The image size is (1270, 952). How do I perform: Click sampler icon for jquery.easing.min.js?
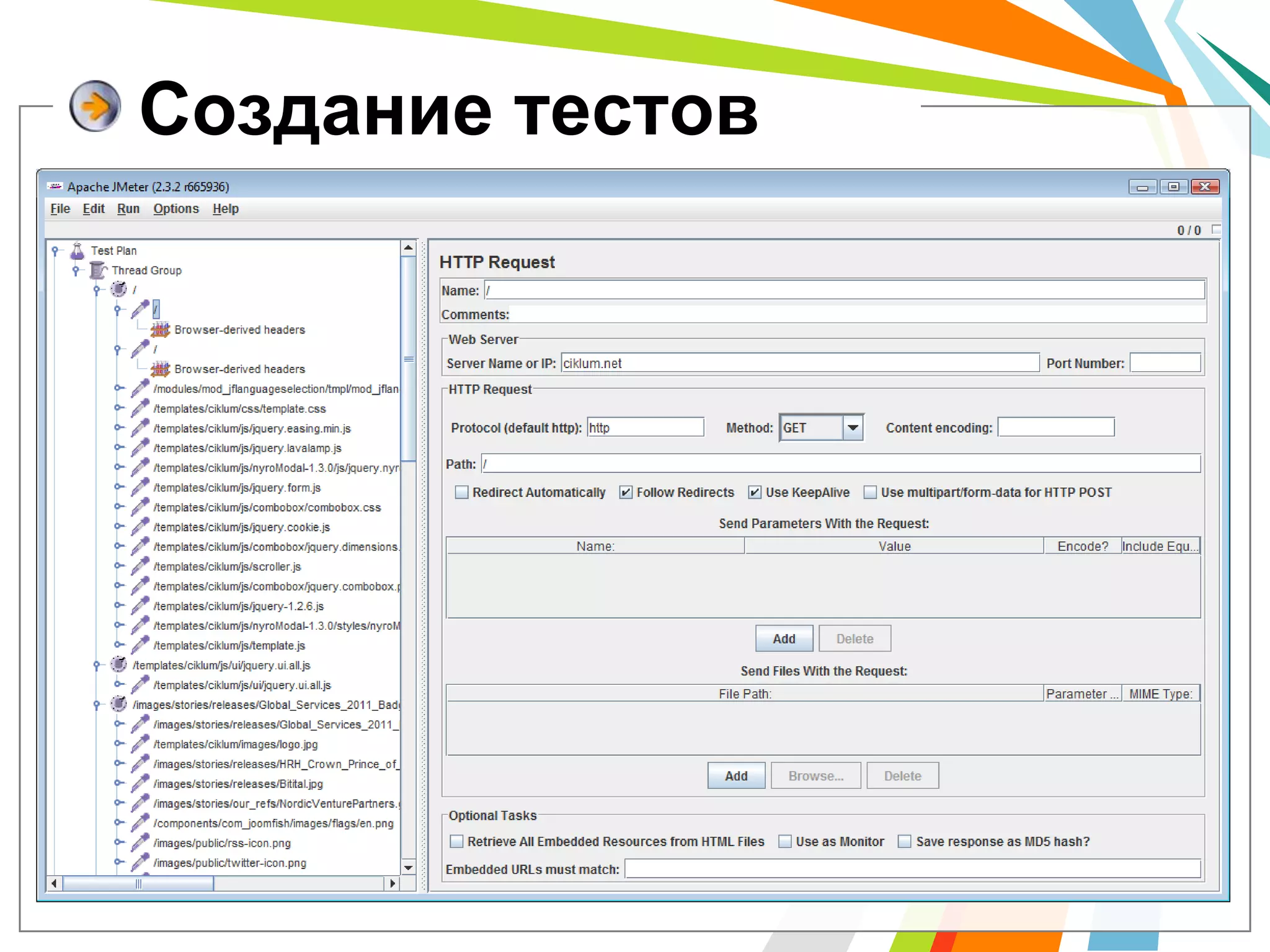point(140,428)
